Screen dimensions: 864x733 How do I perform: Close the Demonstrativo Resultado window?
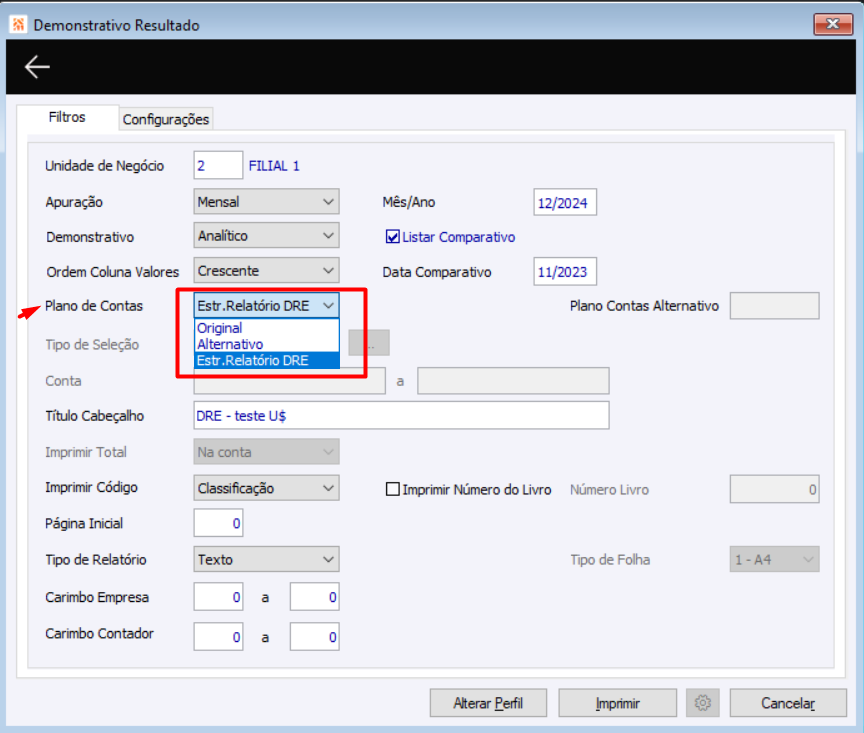833,24
